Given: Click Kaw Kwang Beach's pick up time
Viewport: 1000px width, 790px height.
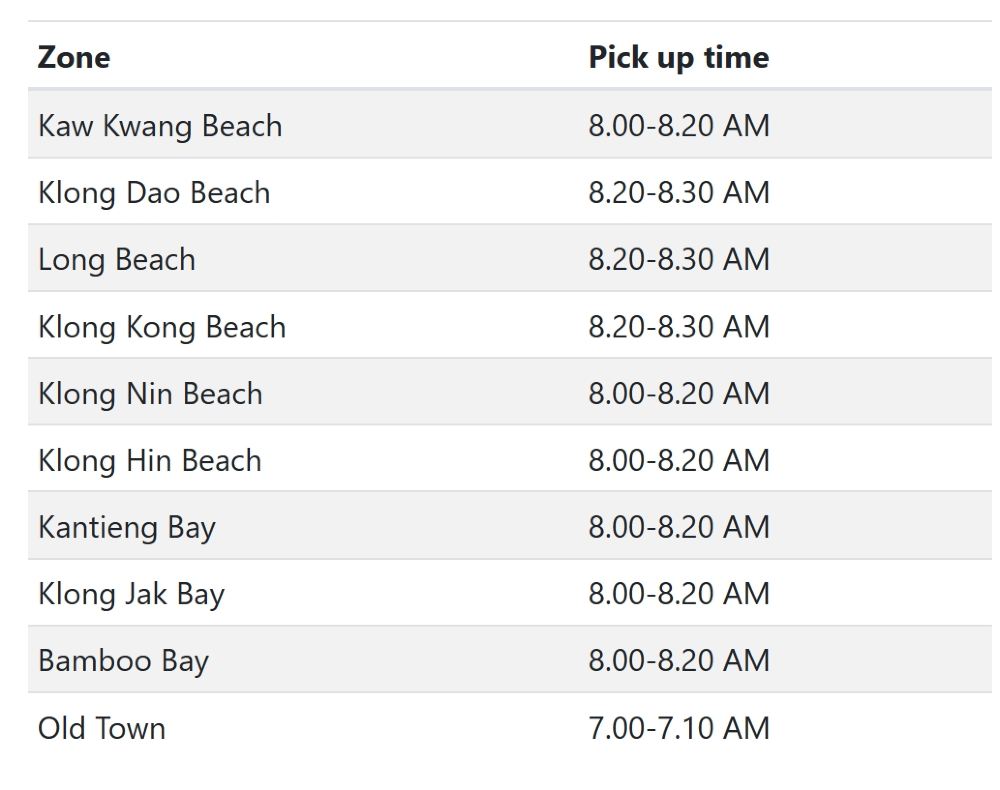Looking at the screenshot, I should 679,126.
